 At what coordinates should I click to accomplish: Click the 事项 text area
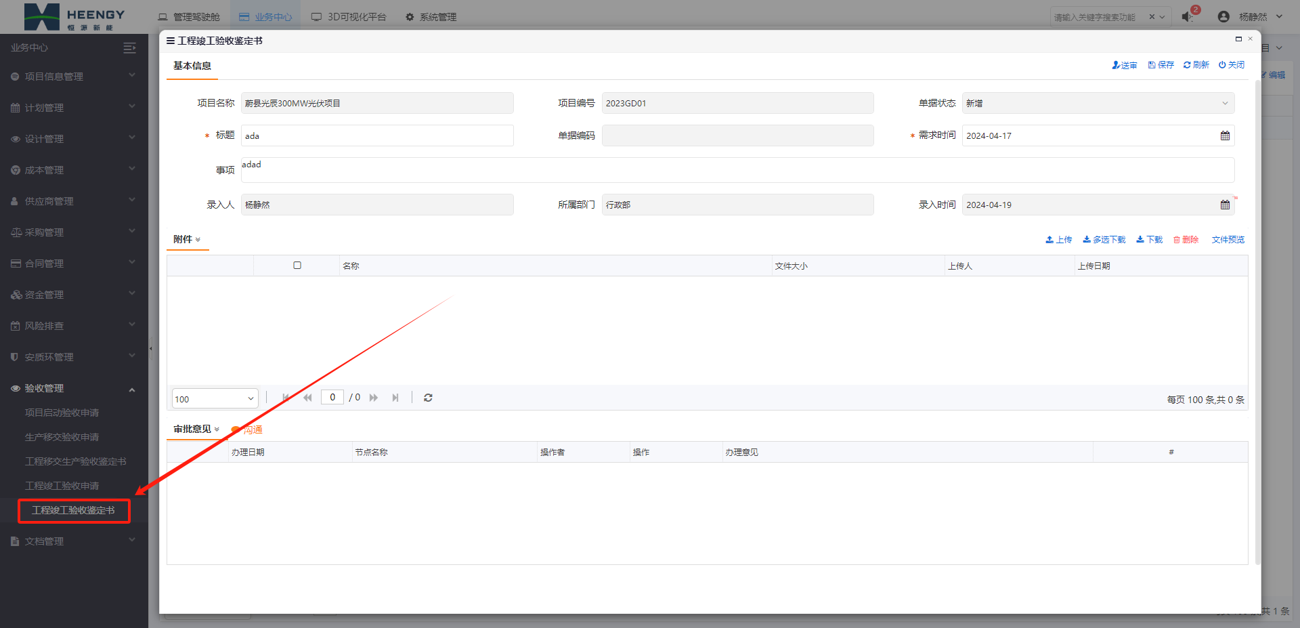pos(737,170)
